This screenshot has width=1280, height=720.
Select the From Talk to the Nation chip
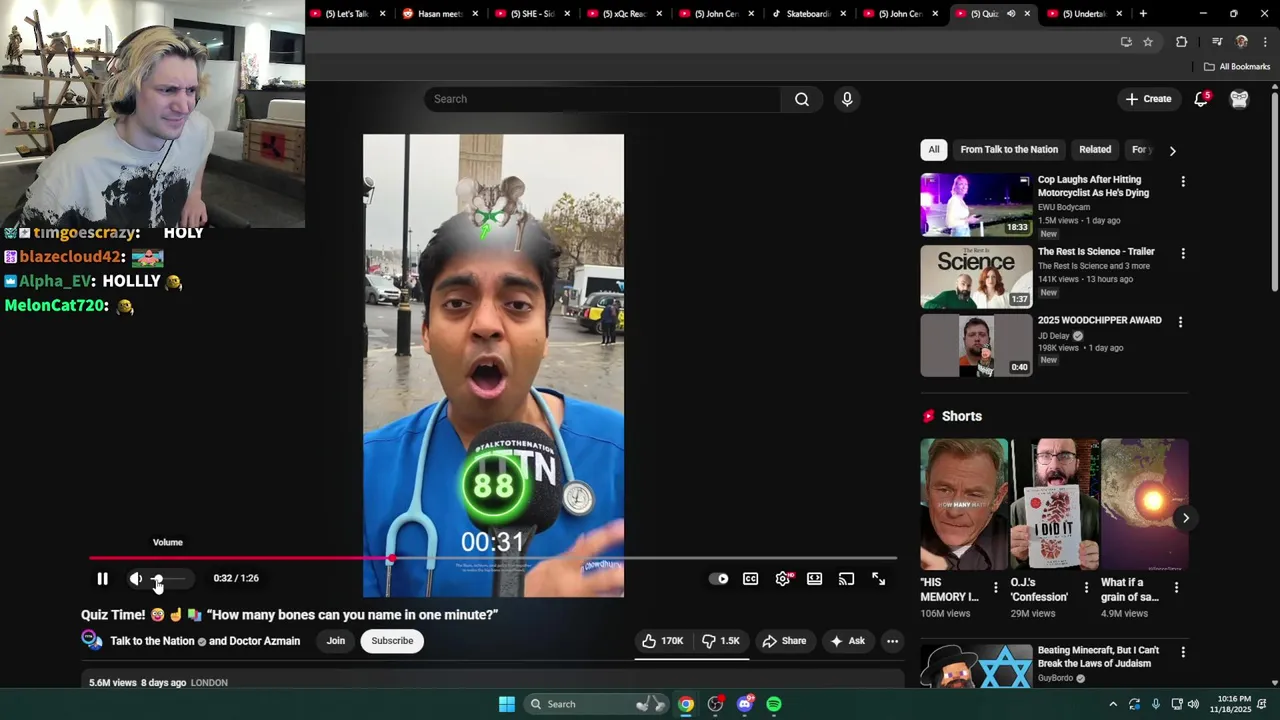tap(1009, 150)
